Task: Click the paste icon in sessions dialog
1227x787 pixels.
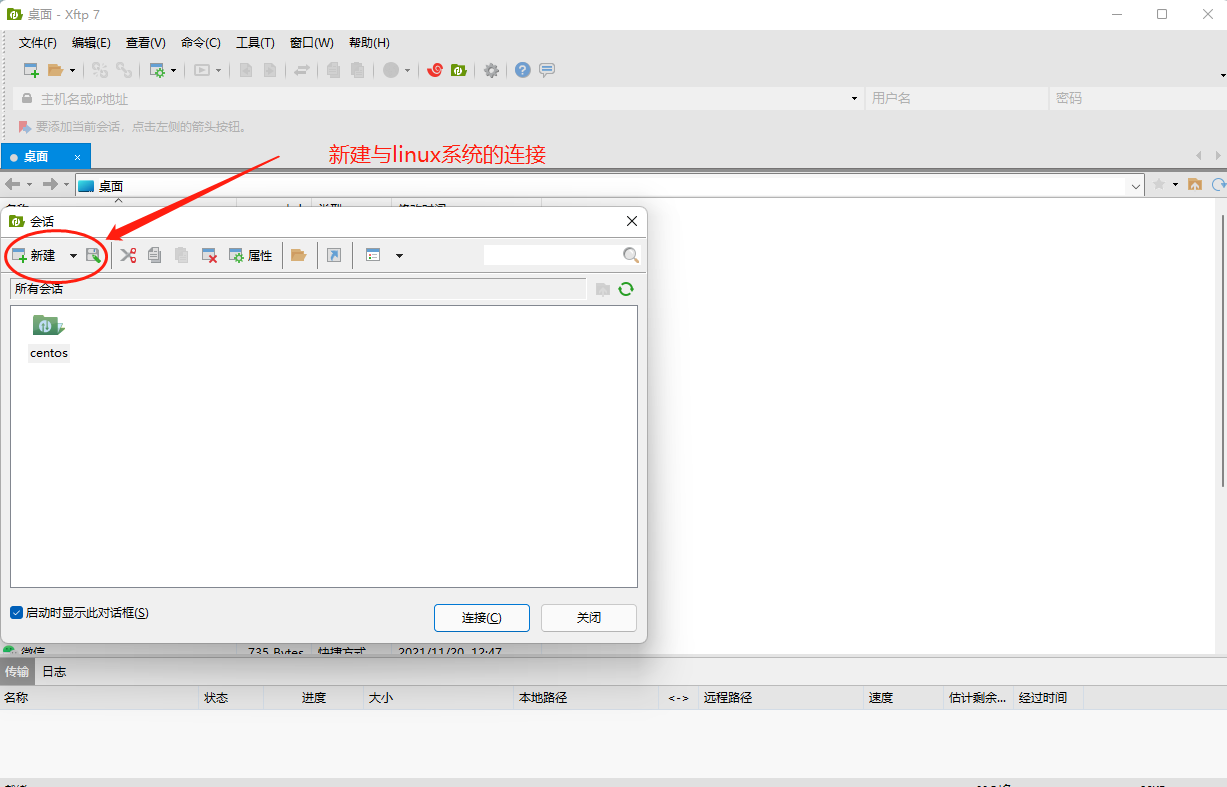Action: tap(181, 256)
